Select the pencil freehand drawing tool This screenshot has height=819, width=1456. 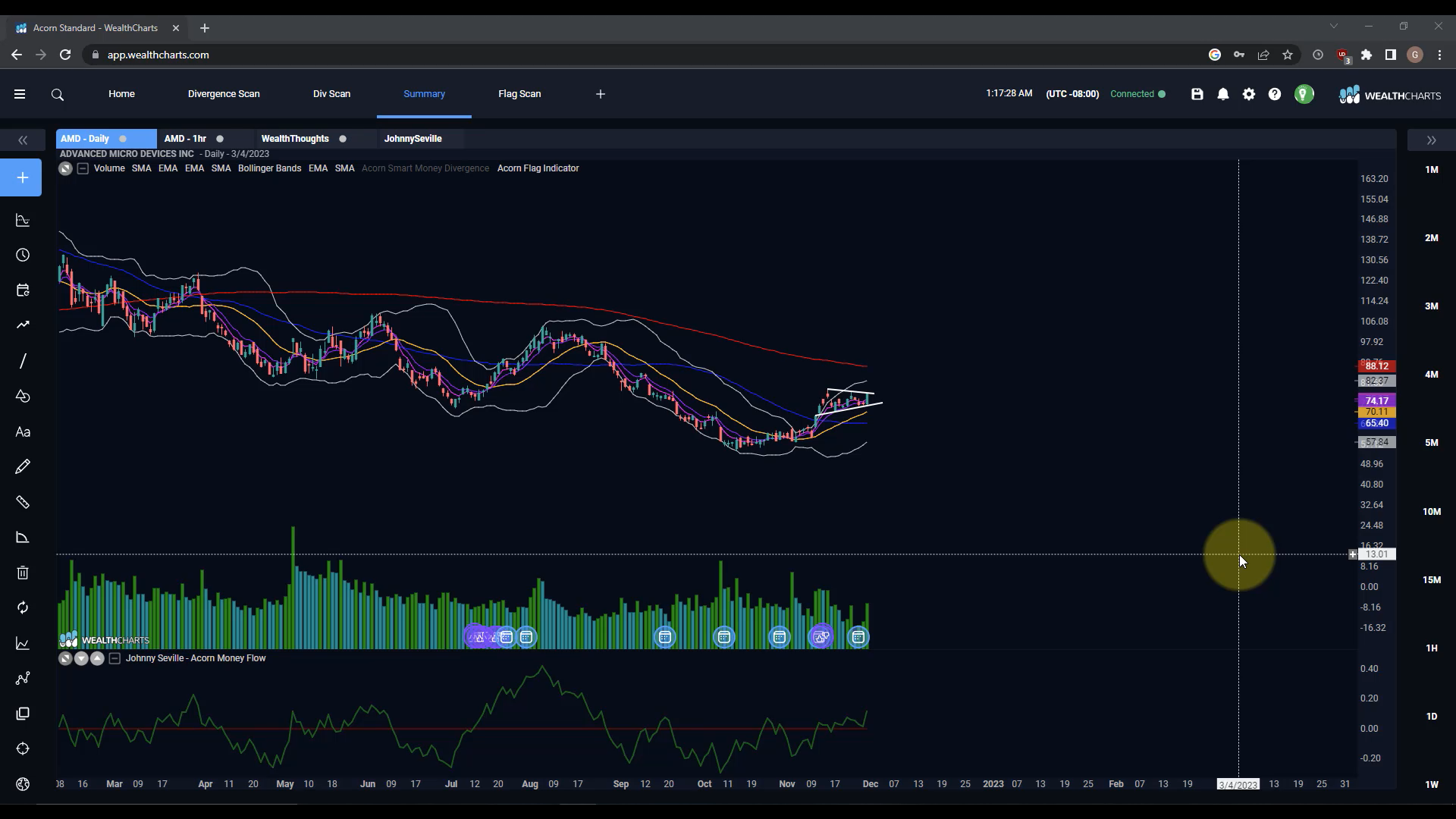(x=23, y=466)
